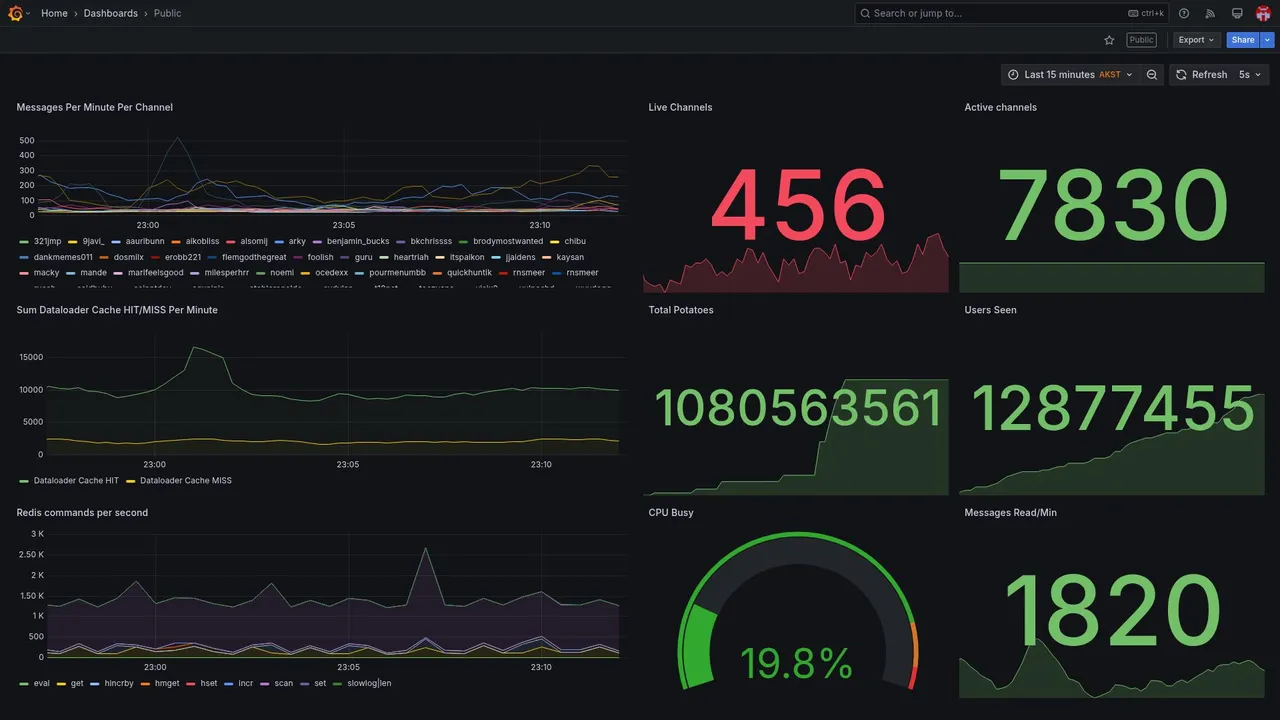This screenshot has width=1280, height=720.
Task: Expand the 5s refresh interval dropdown
Action: click(1250, 75)
